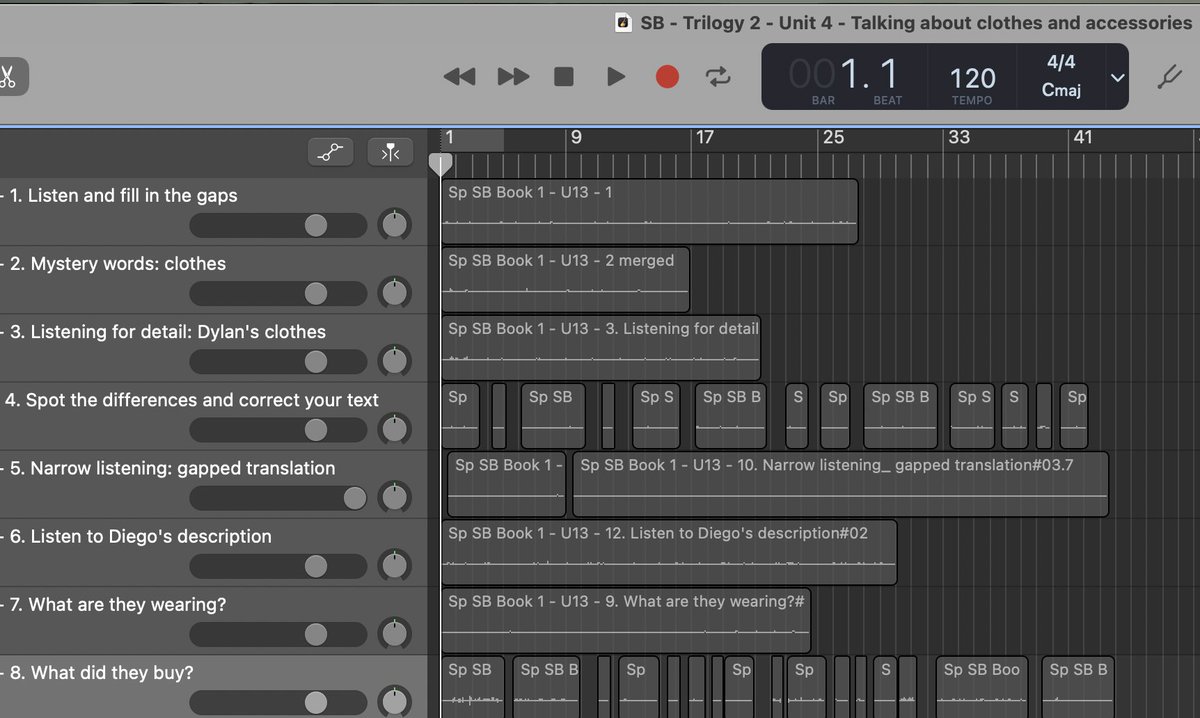Click bar 33 on the ruler
1200x718 pixels.
click(x=959, y=138)
